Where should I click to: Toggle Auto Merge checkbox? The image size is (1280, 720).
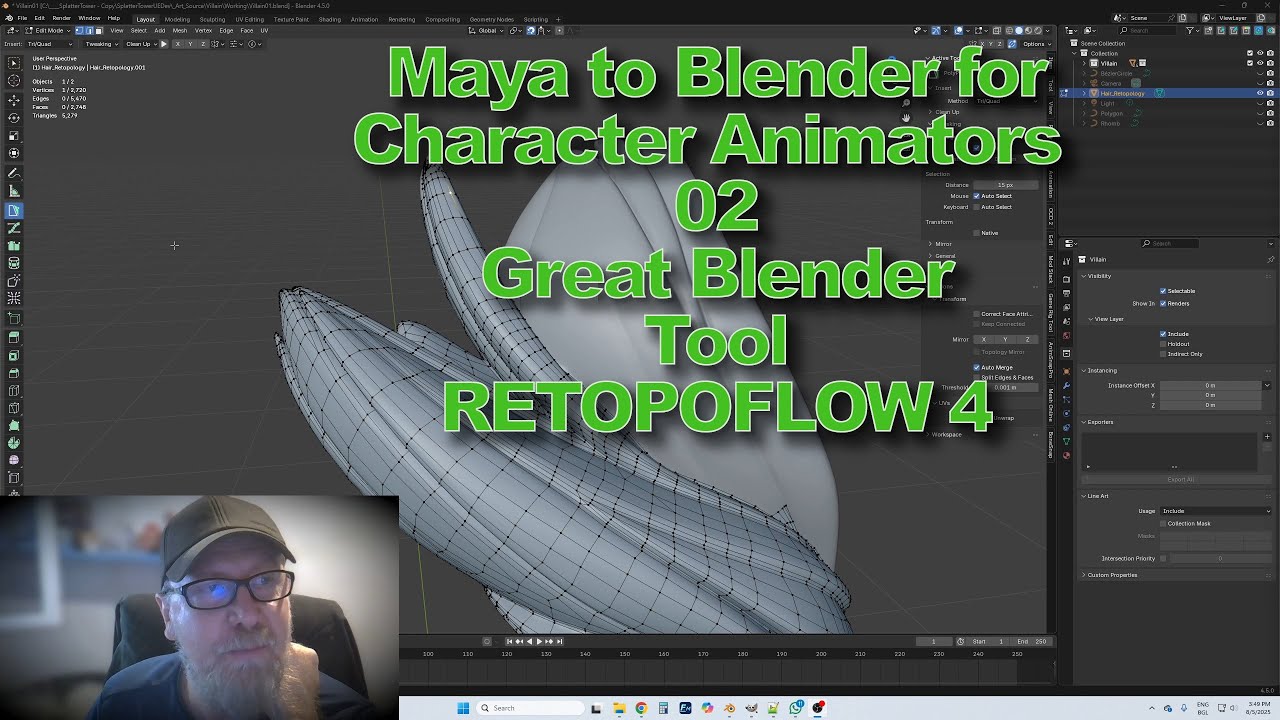[x=977, y=367]
